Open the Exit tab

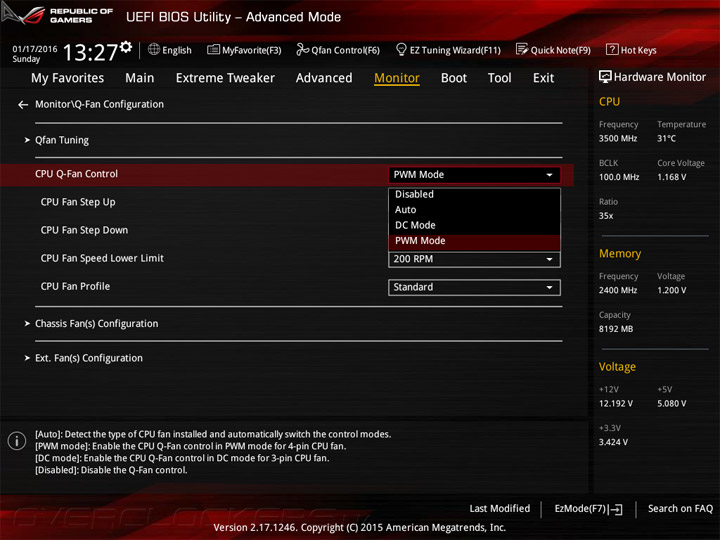click(x=544, y=78)
